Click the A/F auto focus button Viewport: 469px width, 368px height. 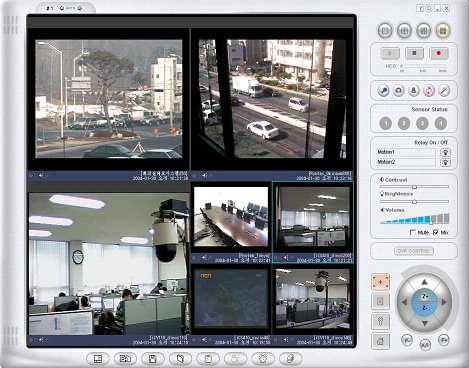pyautogui.click(x=425, y=344)
